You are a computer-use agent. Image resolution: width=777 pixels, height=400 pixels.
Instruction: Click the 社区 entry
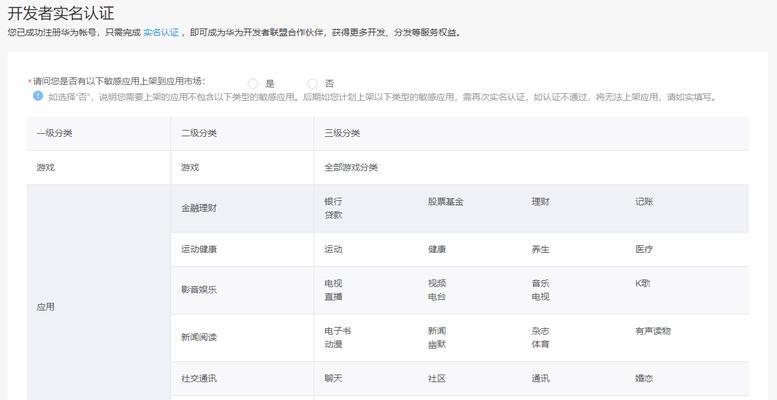(x=437, y=379)
